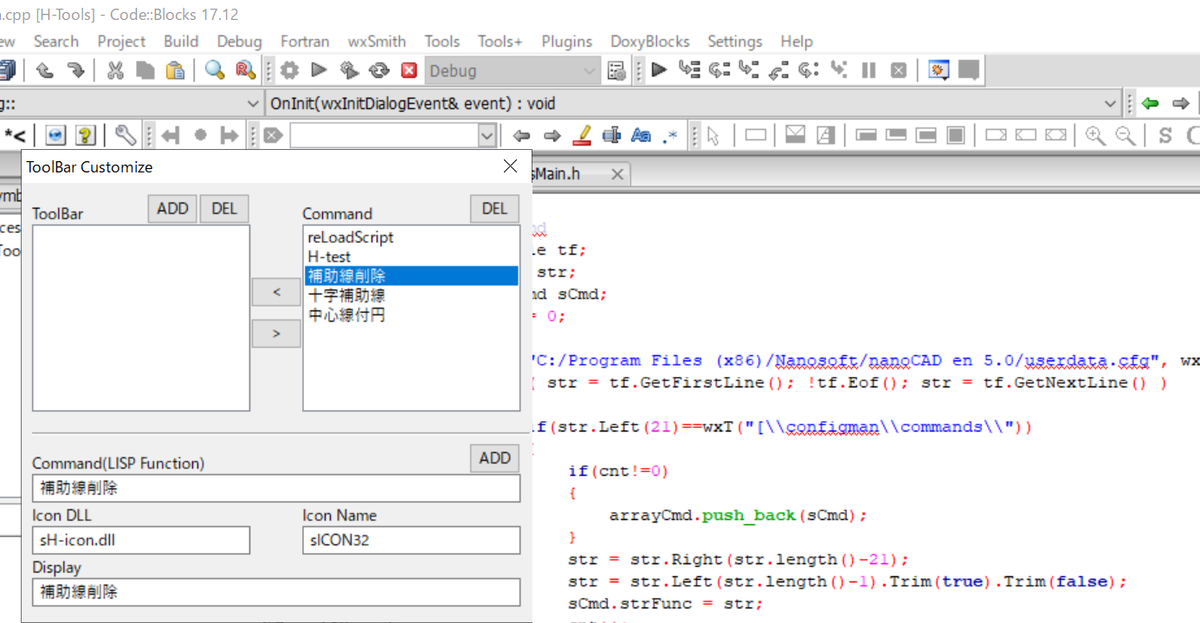Open the Settings menu
Screen dimensions: 1200x623
(735, 41)
